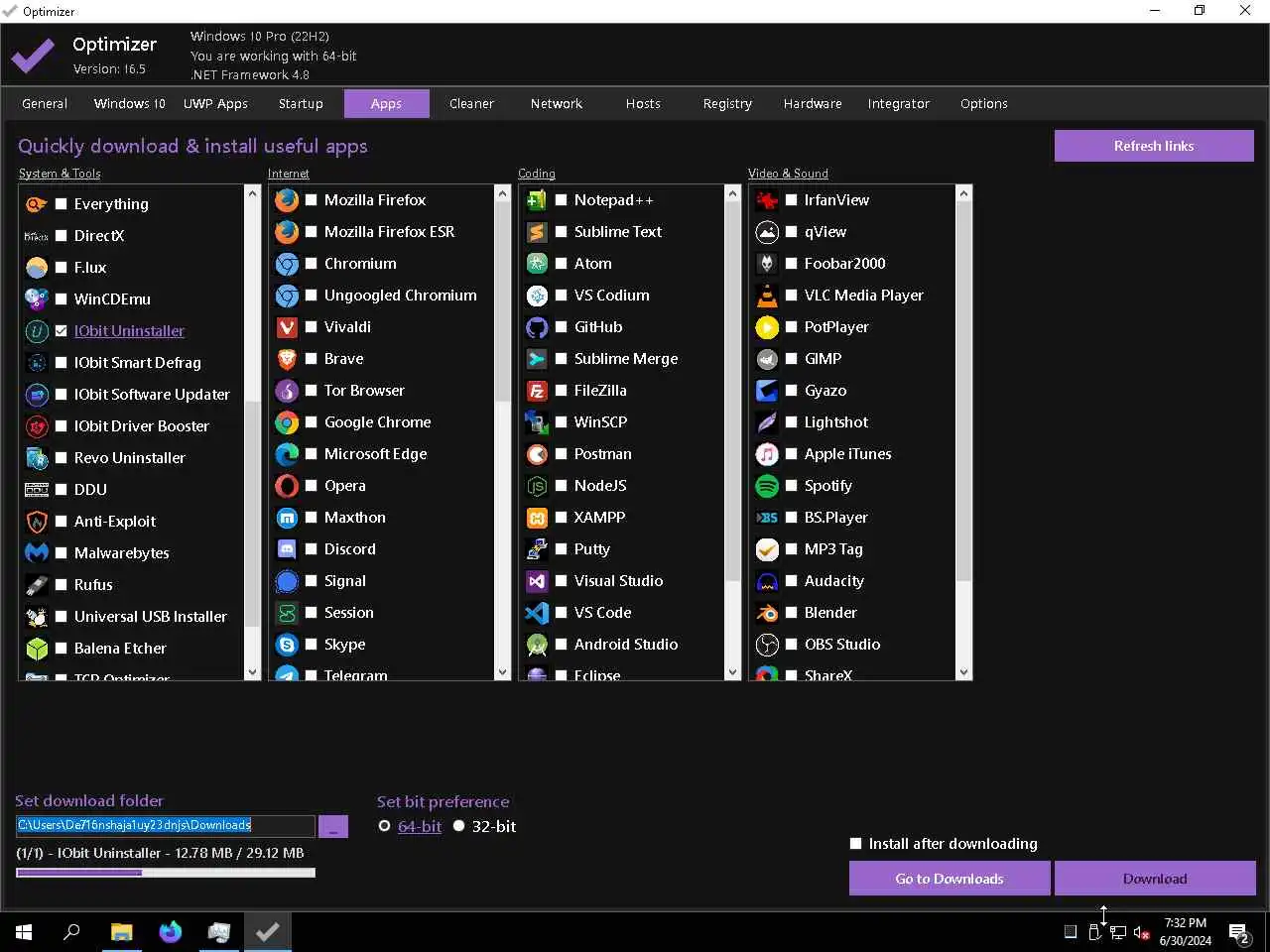
Task: Click the F.lux icon
Action: [37, 268]
